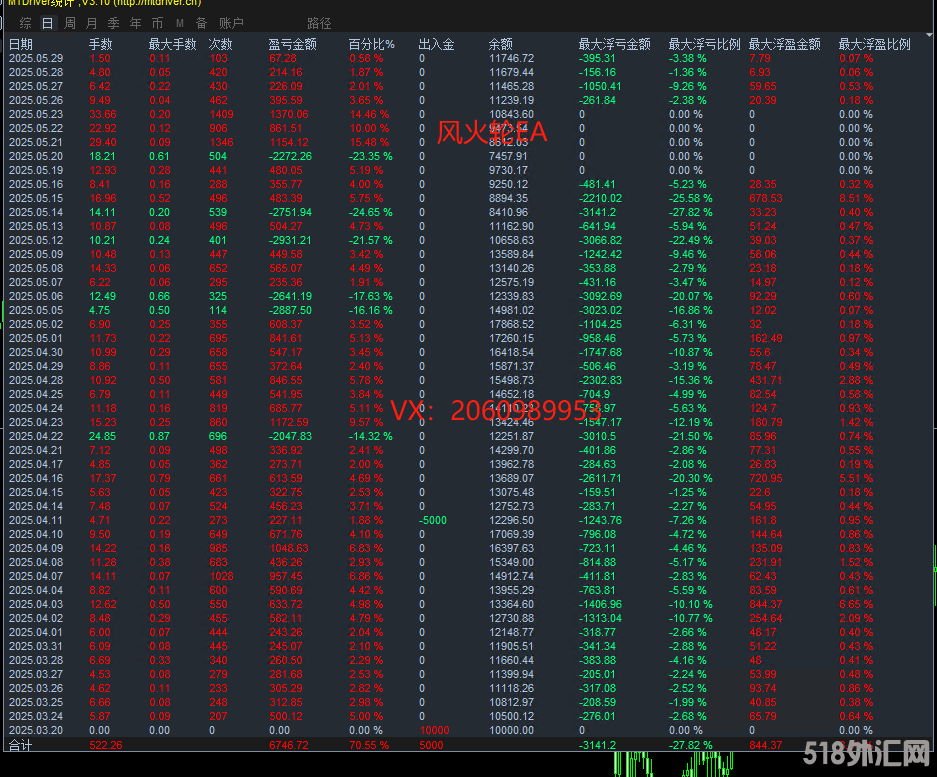
Task: Sort by the 日期 column header
Action: click(21, 44)
